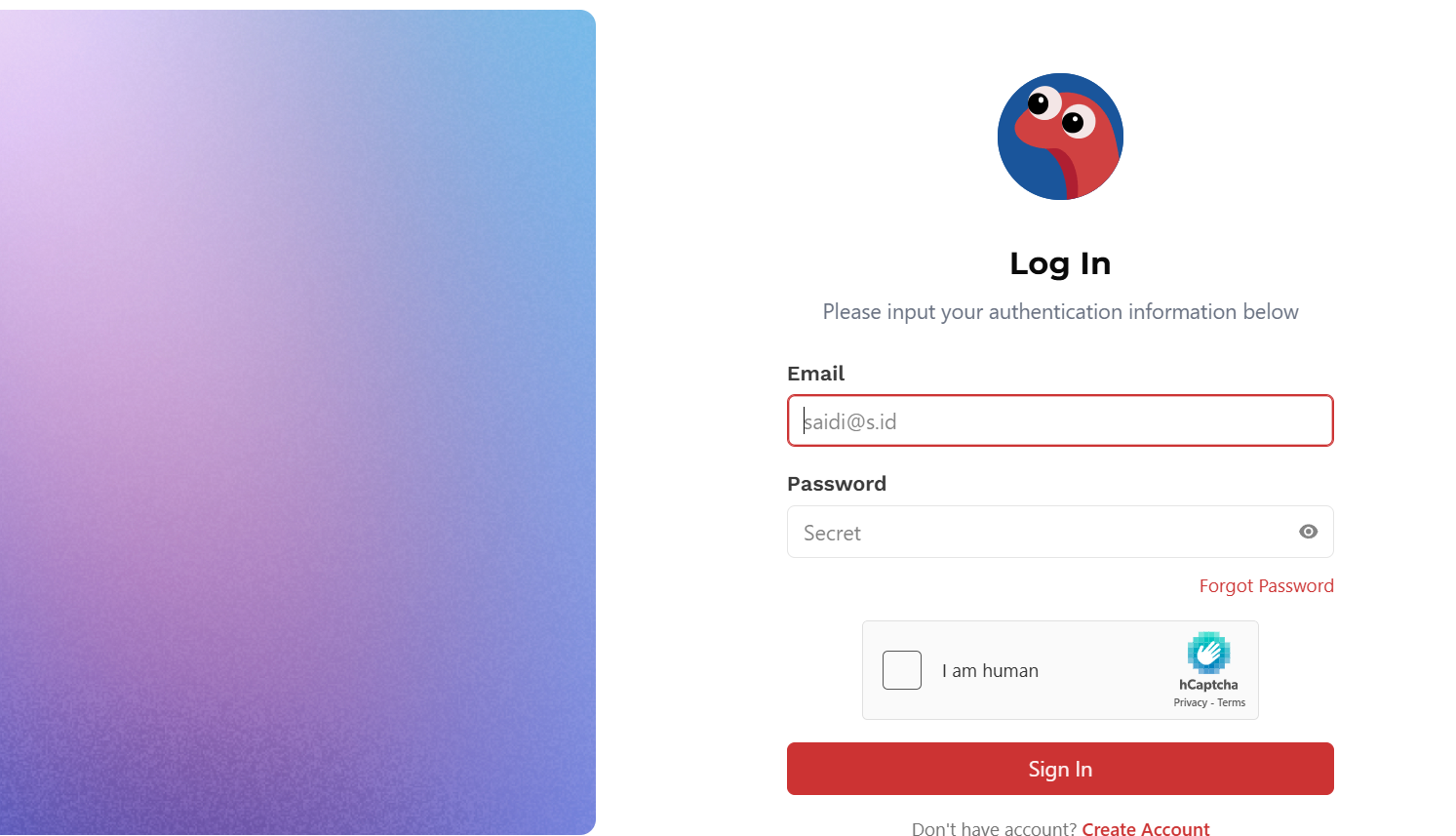Screen dimensions: 1456x836
Task: Follow the Create Account link
Action: tap(1145, 828)
